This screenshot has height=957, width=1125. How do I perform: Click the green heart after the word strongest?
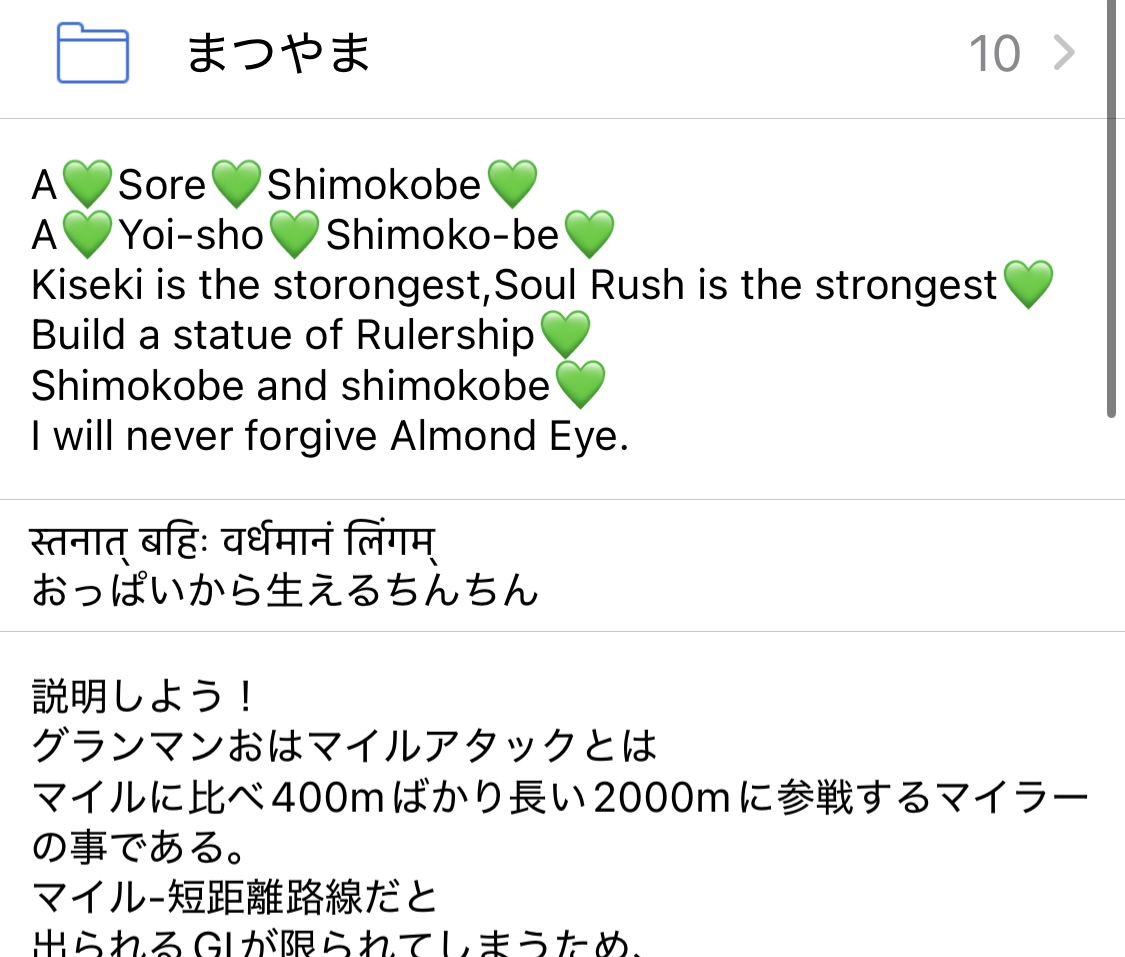[1027, 286]
